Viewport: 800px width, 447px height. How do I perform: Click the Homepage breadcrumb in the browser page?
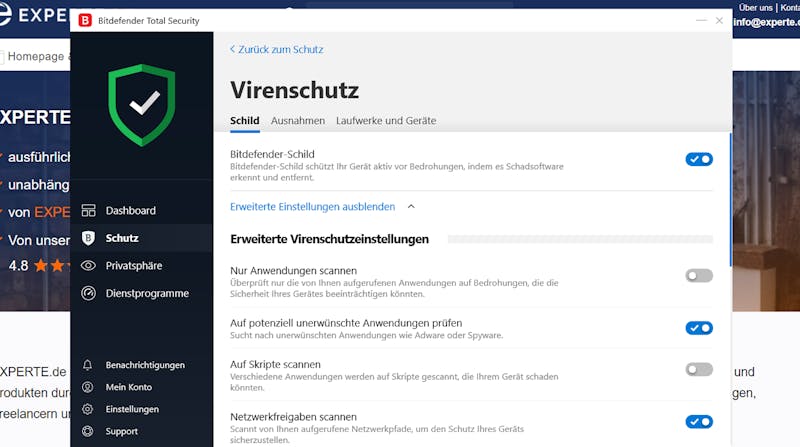(36, 56)
